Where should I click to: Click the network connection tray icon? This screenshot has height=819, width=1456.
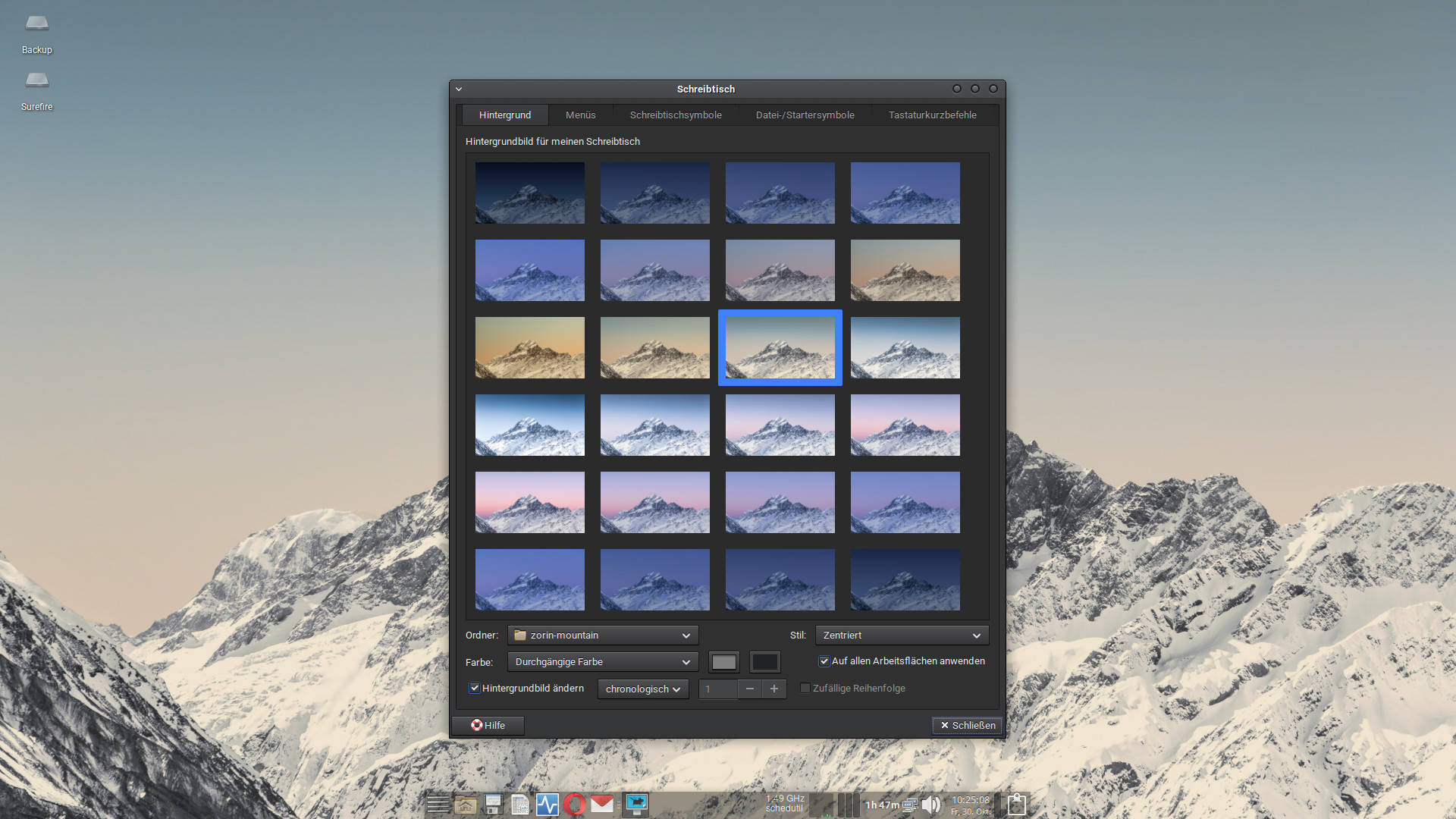pyautogui.click(x=910, y=805)
